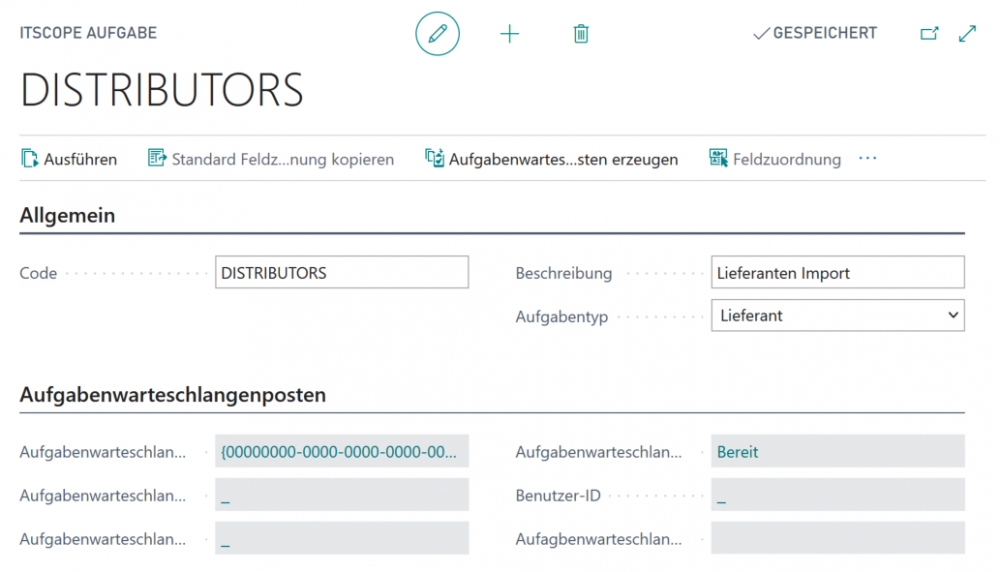The height and width of the screenshot is (572, 1000).
Task: Click the expand to full screen arrows
Action: [967, 34]
